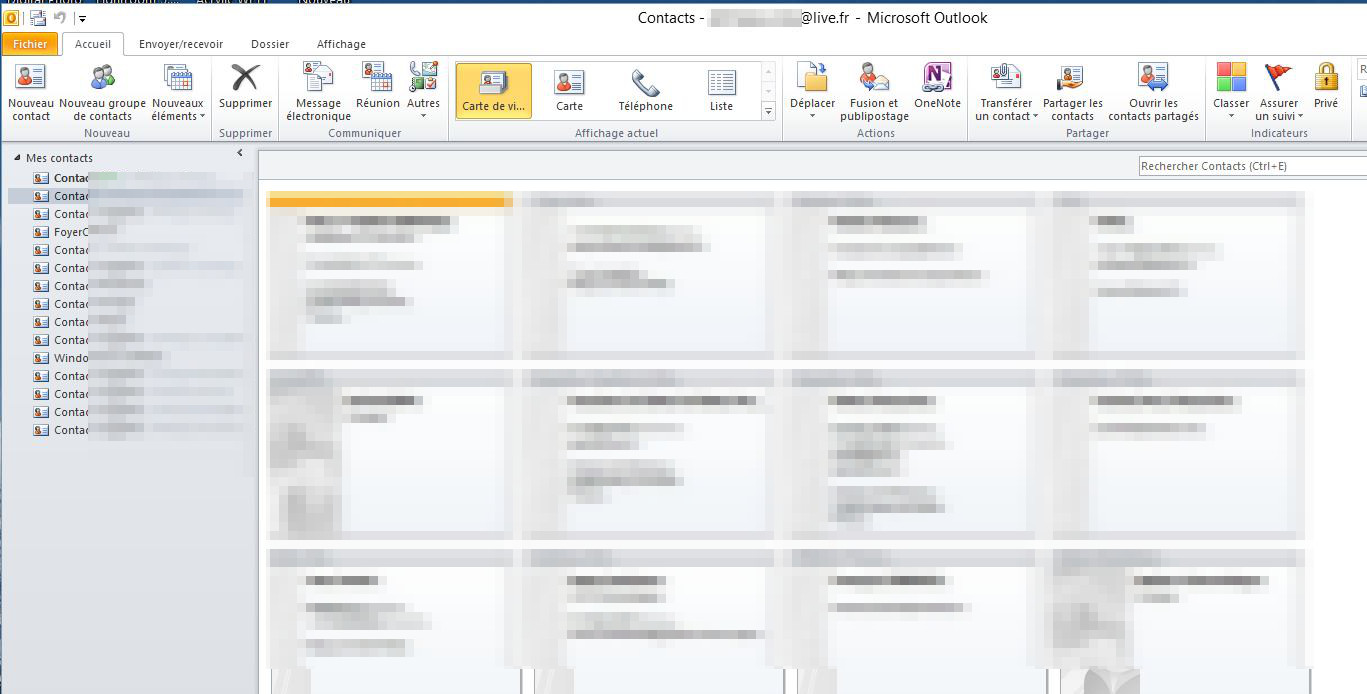Click the Send/Receive quick access icon
This screenshot has width=1367, height=694.
click(38, 18)
